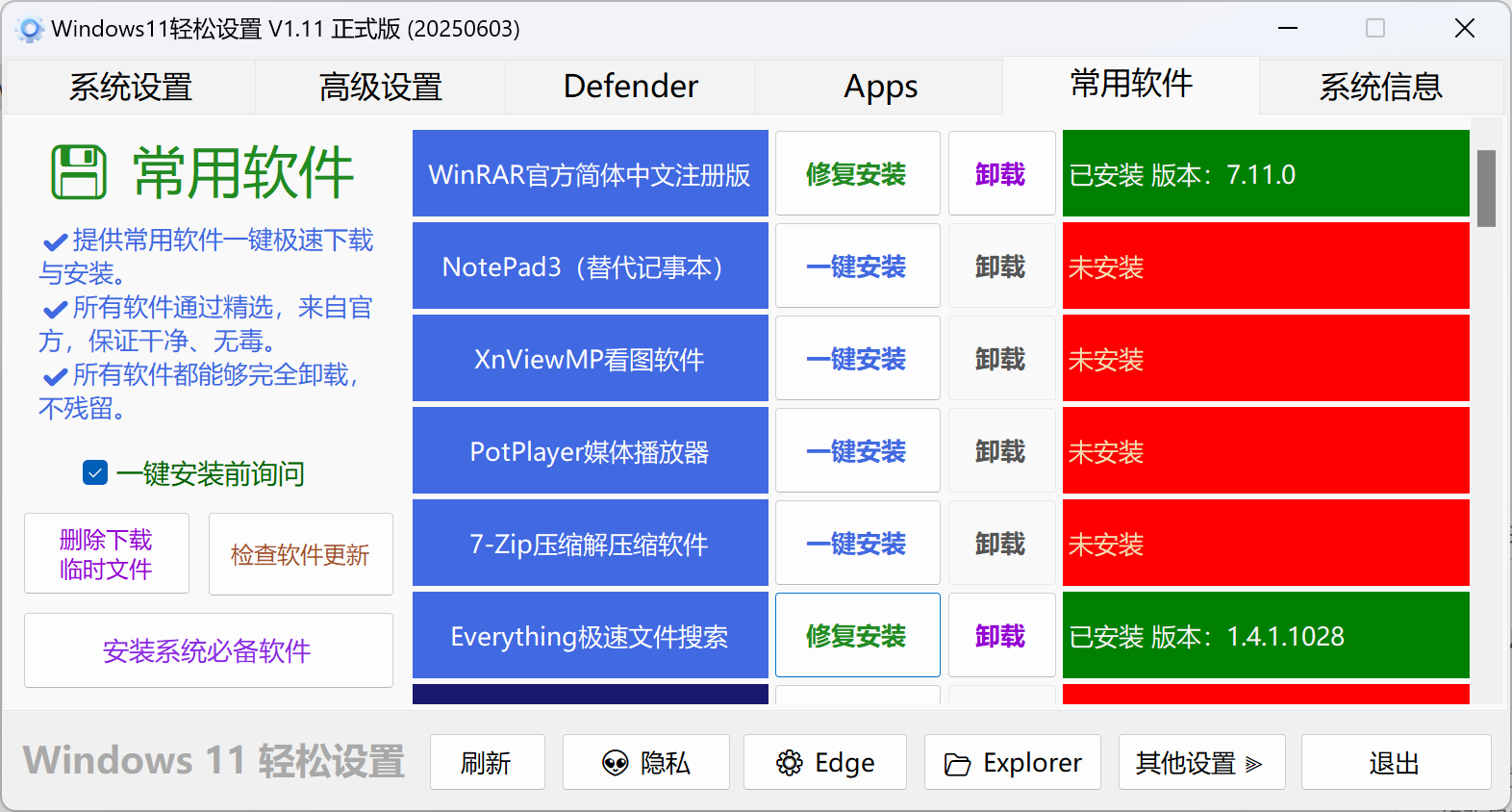The width and height of the screenshot is (1512, 812).
Task: Click WinRAR官方简体中文注册版 label
Action: click(590, 173)
